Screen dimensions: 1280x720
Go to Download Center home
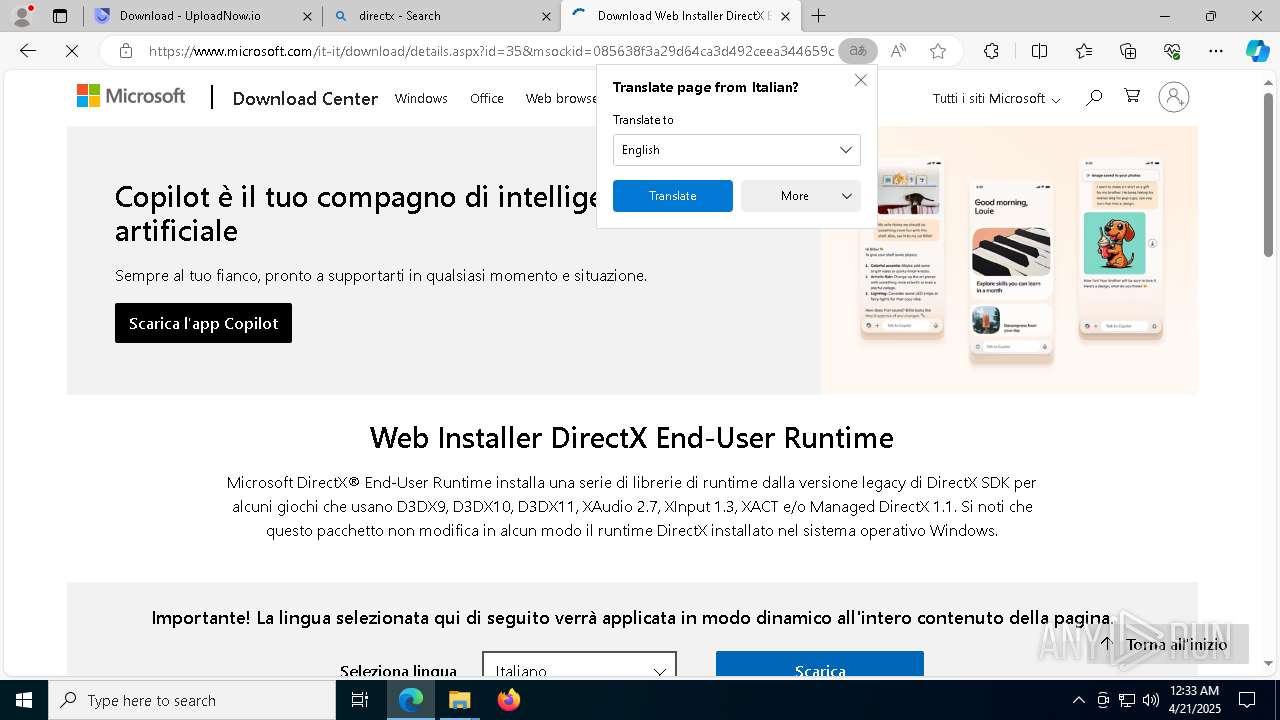coord(305,98)
